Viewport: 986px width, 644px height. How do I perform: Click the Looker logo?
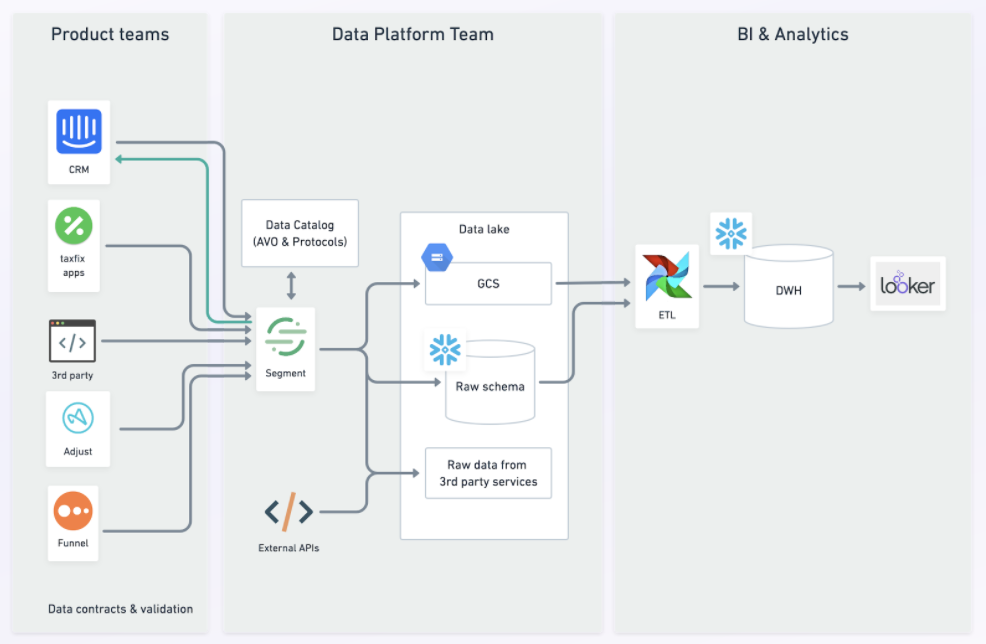click(x=907, y=284)
